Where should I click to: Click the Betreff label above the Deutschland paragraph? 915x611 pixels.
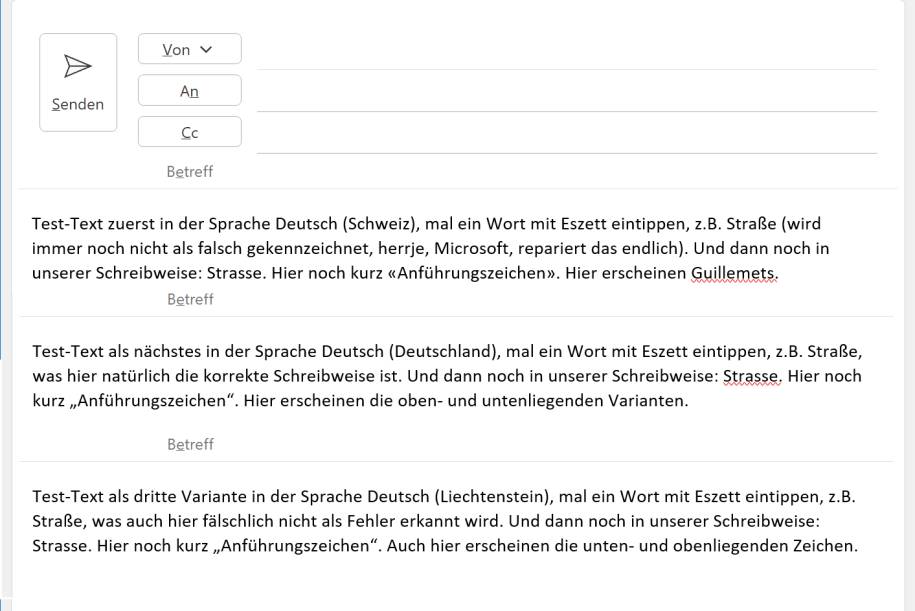click(x=190, y=299)
